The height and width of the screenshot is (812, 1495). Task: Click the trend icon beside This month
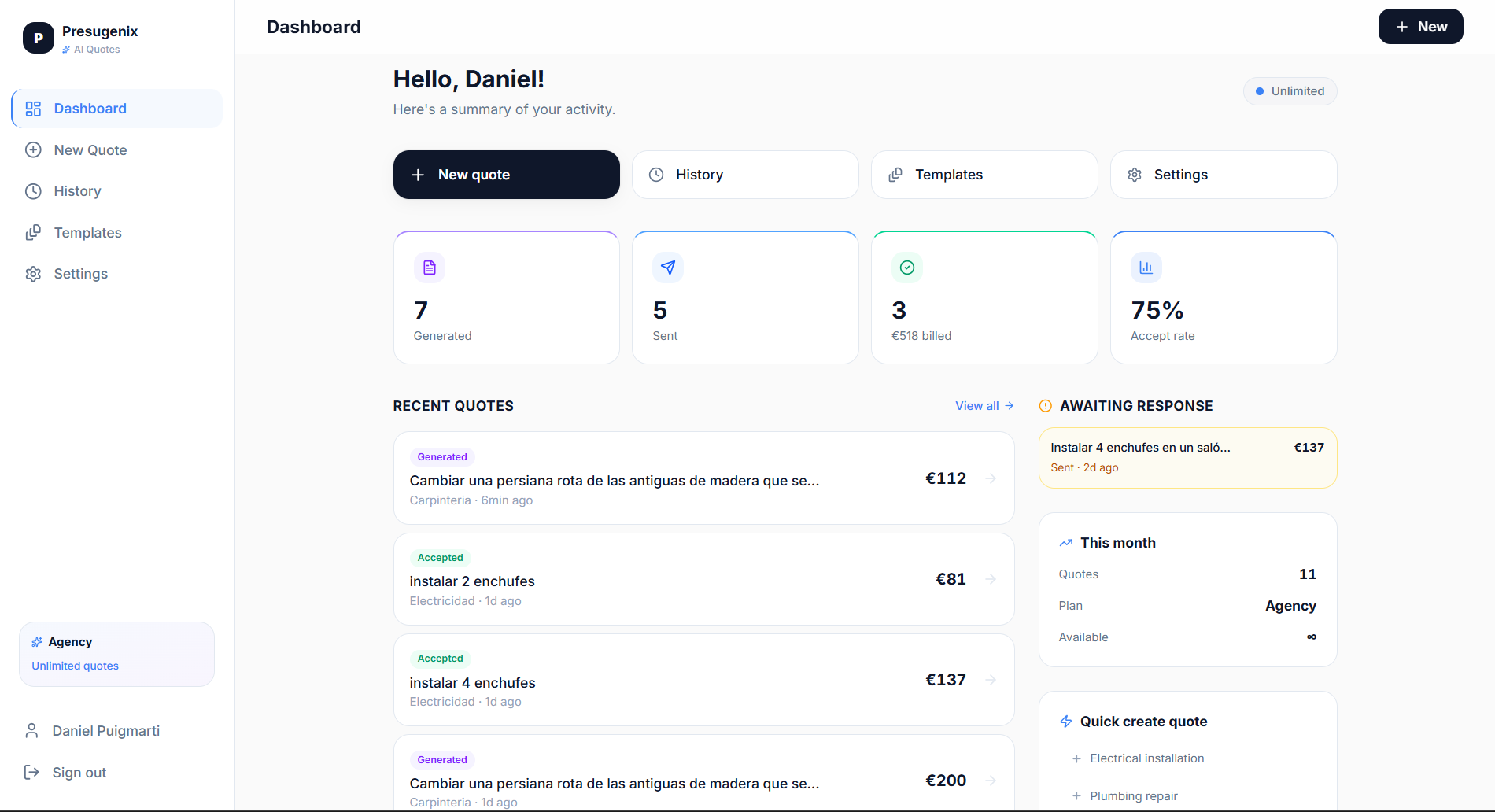[1066, 543]
